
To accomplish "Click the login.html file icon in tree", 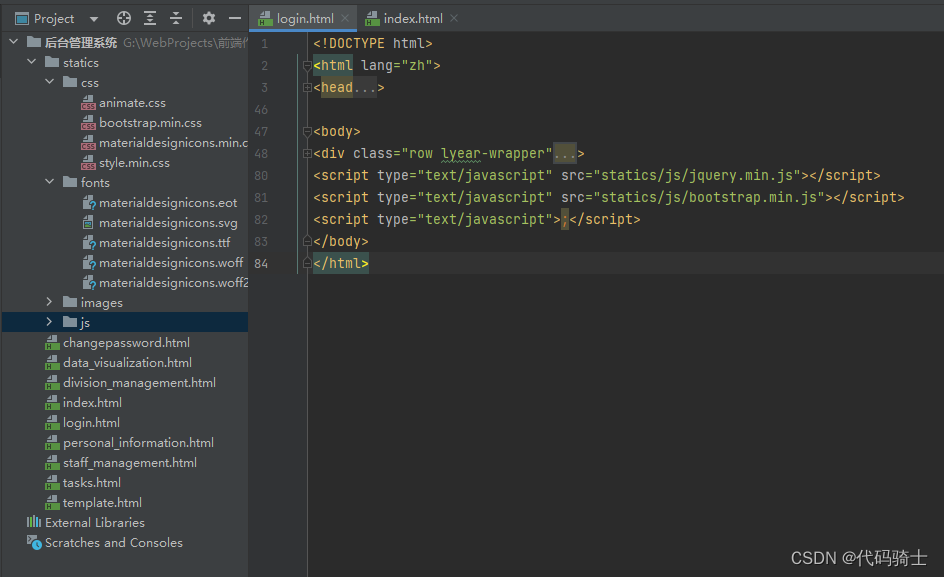I will (x=52, y=423).
